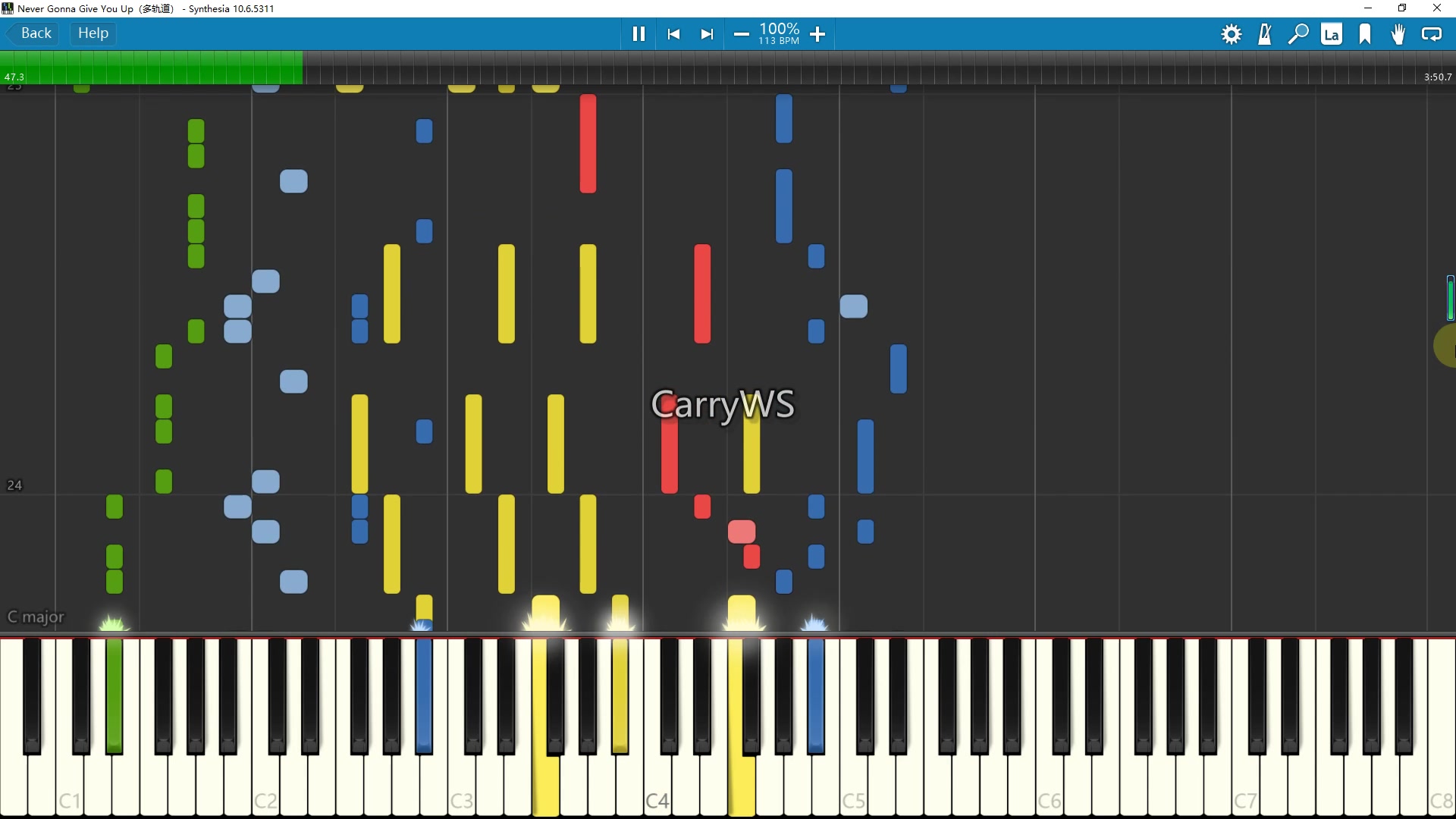1456x819 pixels.
Task: Decrease playback speed with minus
Action: (742, 34)
